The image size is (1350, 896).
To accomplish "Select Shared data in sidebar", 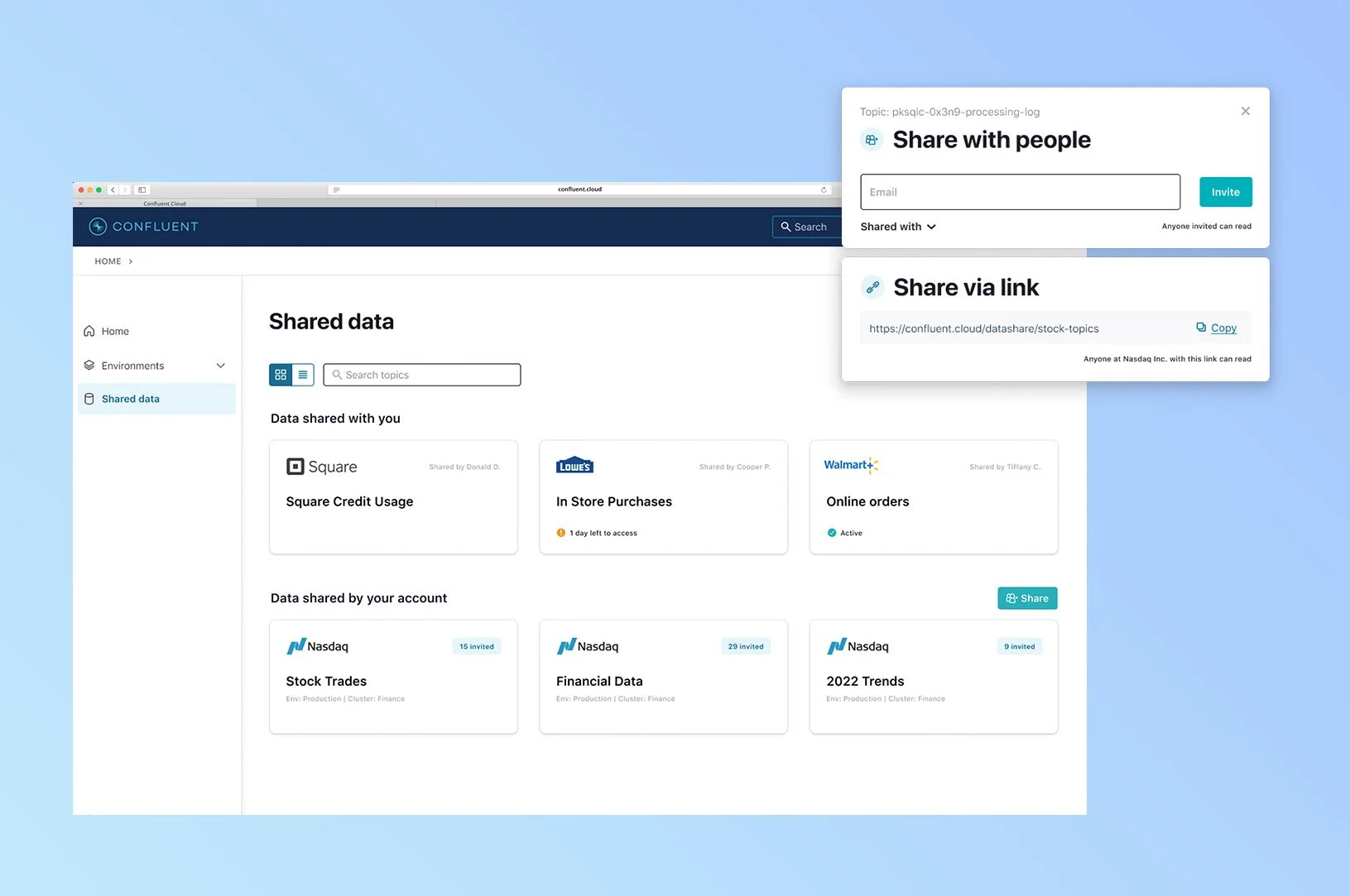I will (156, 399).
